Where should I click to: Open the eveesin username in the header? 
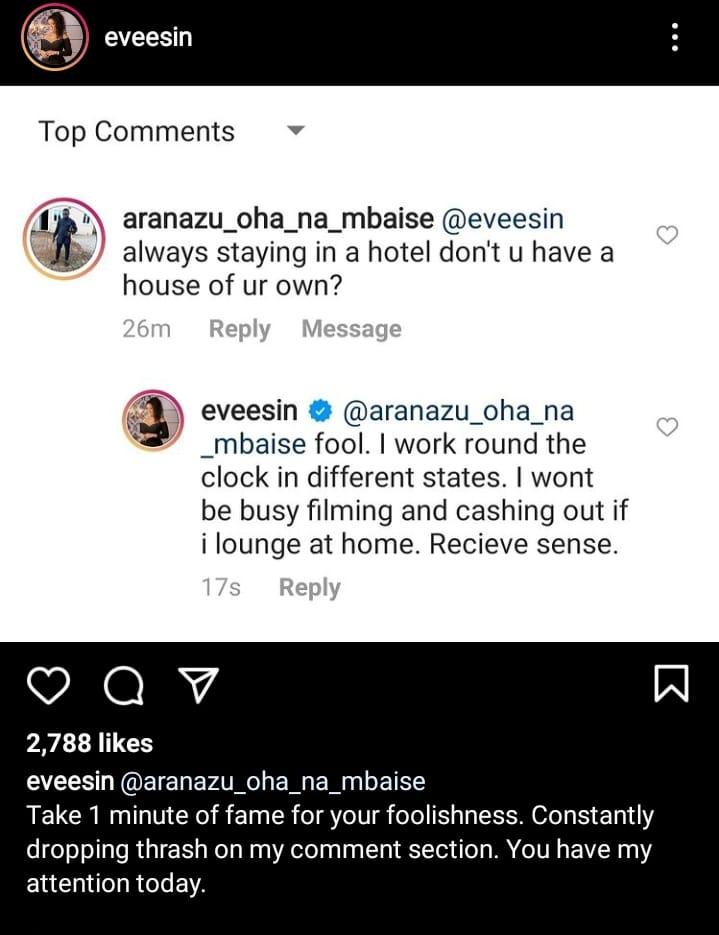pos(148,38)
